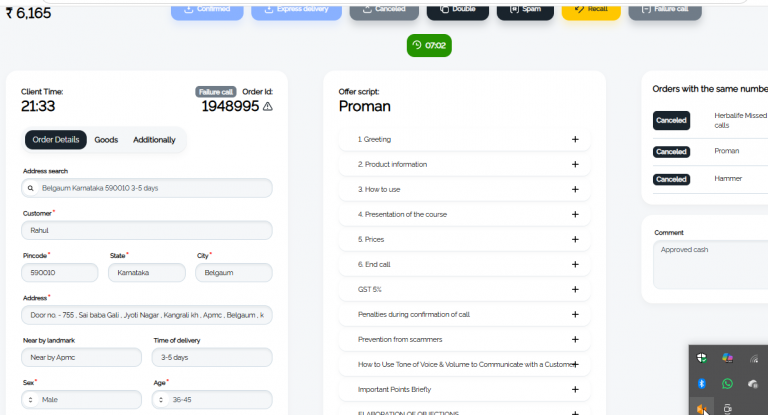The image size is (768, 415).
Task: Open Windows Security shield tray icon
Action: coord(701,359)
